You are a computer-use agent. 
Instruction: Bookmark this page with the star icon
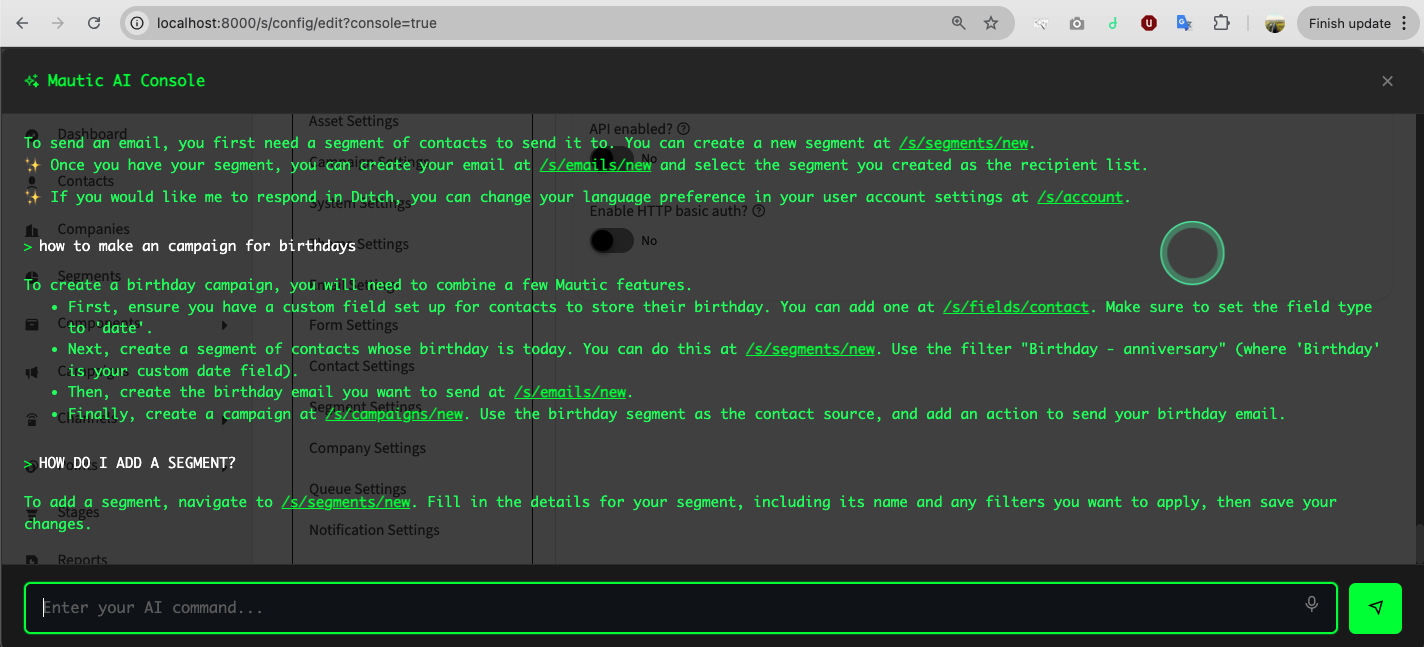[991, 23]
